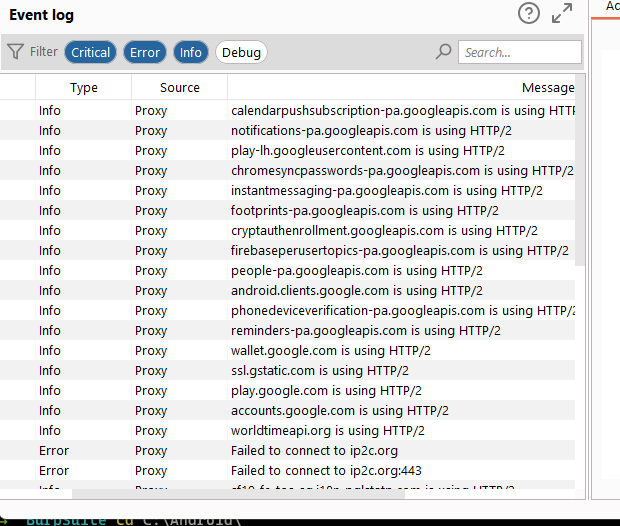Toggle the Error filter
620x526 pixels.
[x=145, y=52]
